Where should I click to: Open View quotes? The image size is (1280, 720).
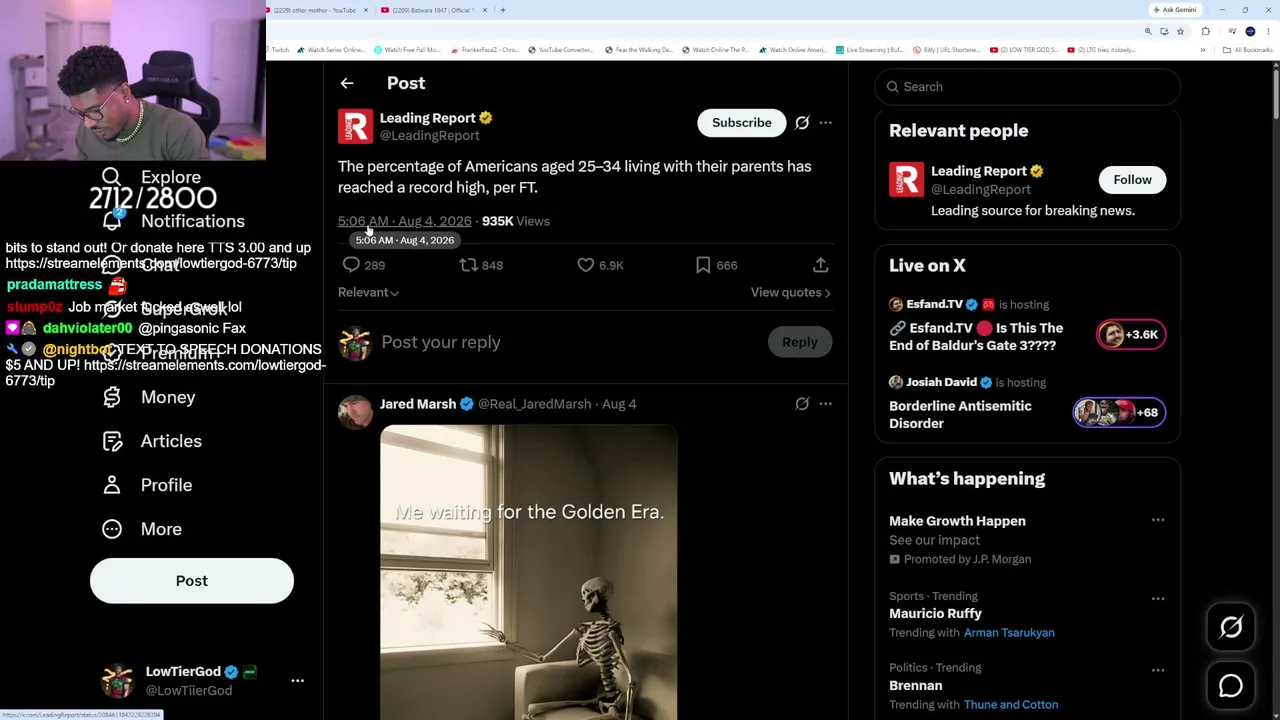click(791, 292)
